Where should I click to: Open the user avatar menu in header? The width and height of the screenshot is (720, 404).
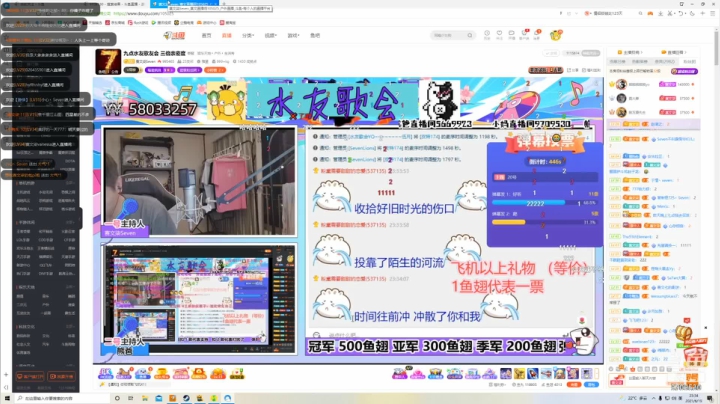pos(556,35)
